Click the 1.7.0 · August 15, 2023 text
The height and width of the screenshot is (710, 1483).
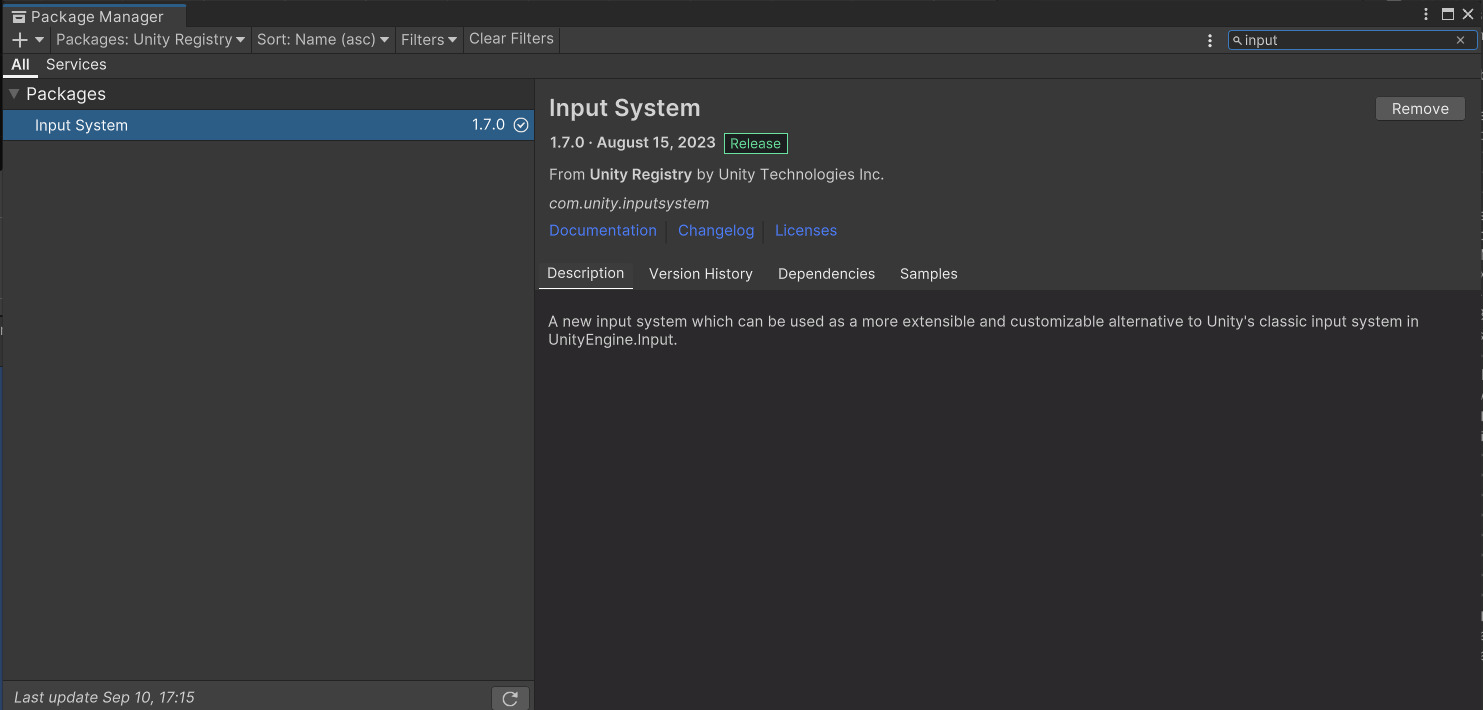(633, 143)
